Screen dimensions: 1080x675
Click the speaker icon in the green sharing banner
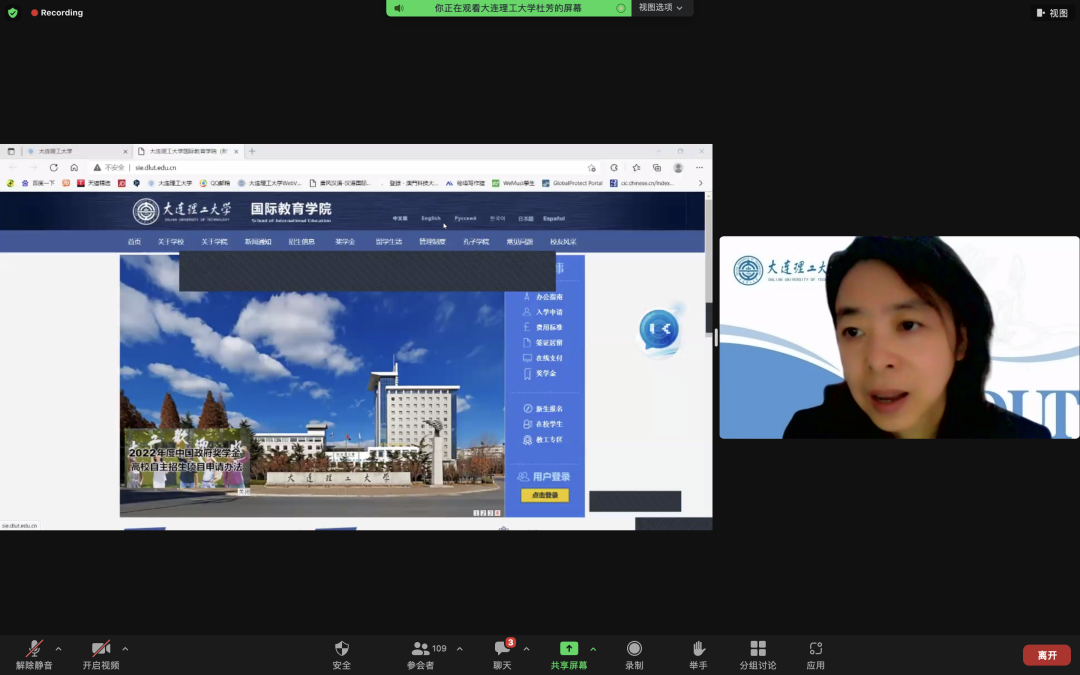(x=399, y=8)
